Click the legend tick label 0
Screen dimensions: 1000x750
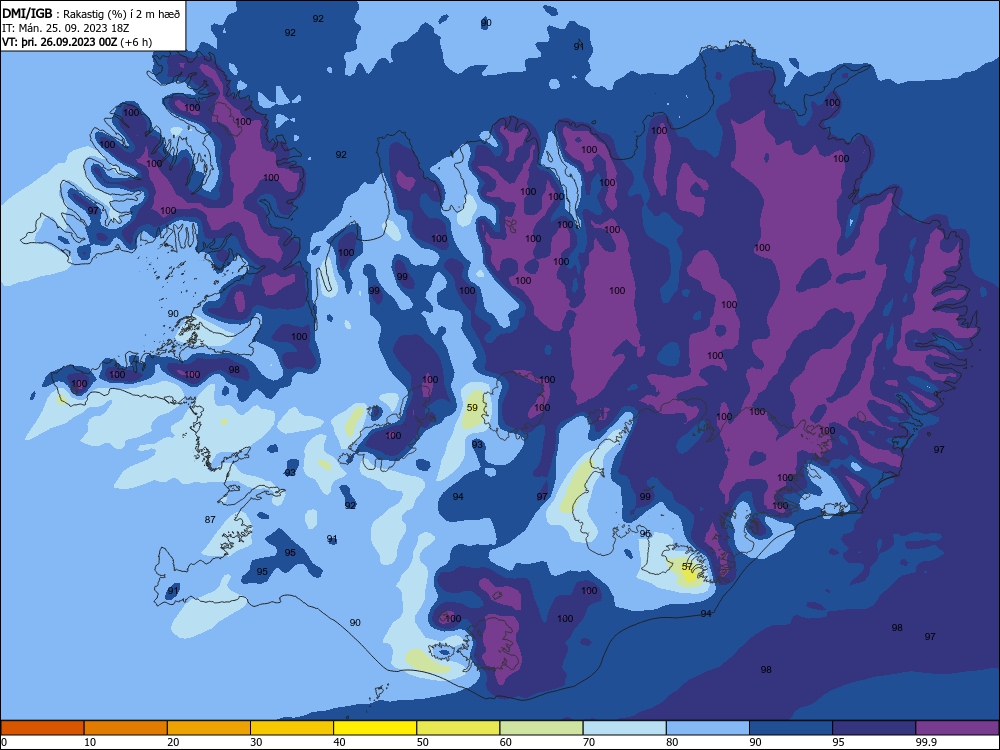point(4,742)
